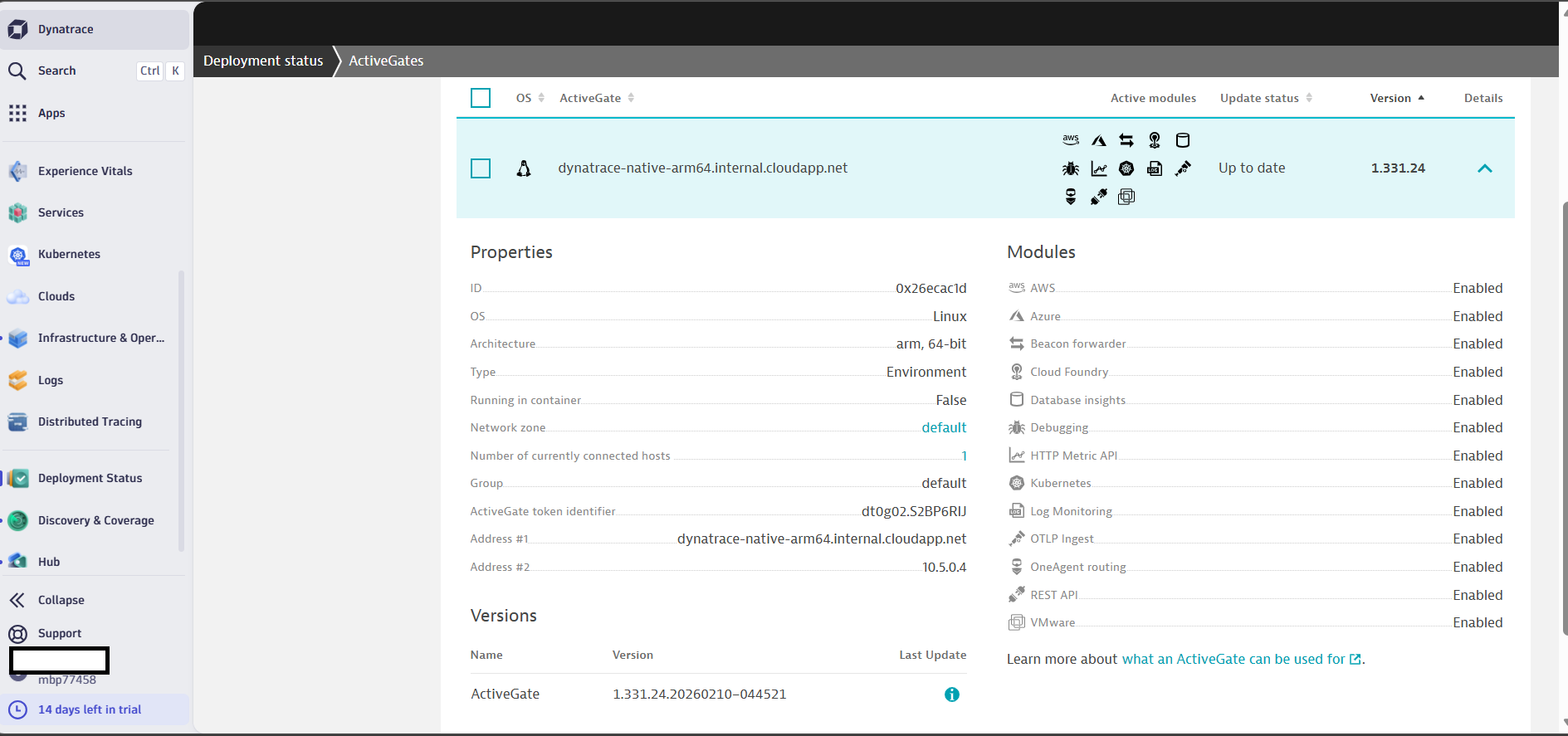Viewport: 1568px width, 736px height.
Task: Click the Ctrl K shortcut badge
Action: [x=161, y=71]
